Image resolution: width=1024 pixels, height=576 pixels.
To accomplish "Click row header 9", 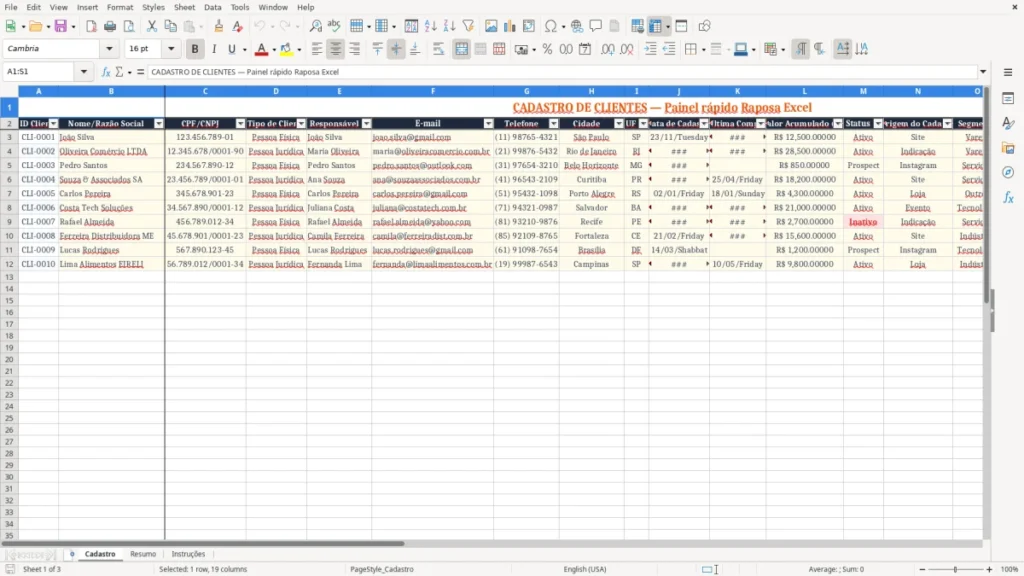I will (9, 222).
